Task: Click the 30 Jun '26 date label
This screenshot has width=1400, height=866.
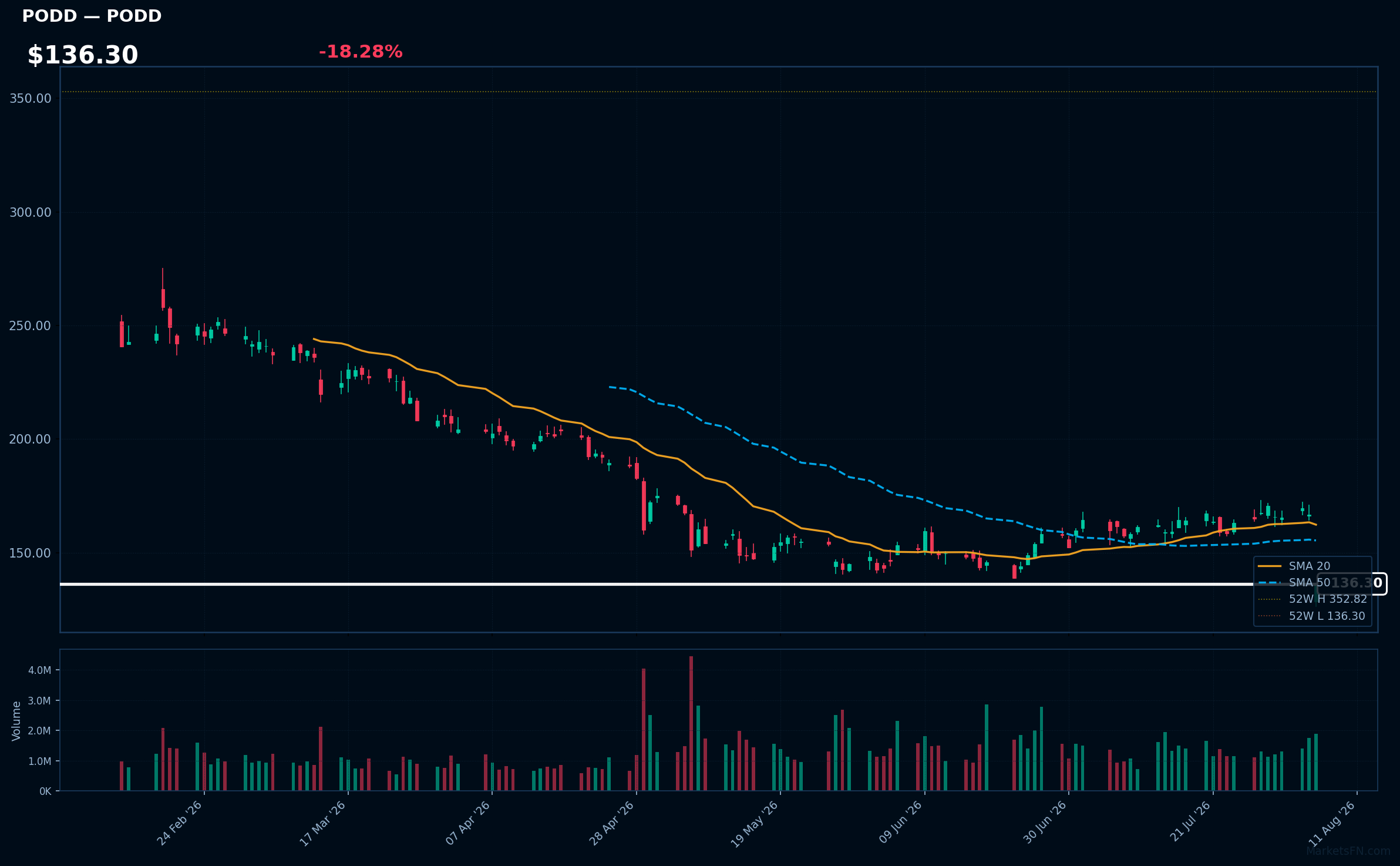Action: (1045, 823)
